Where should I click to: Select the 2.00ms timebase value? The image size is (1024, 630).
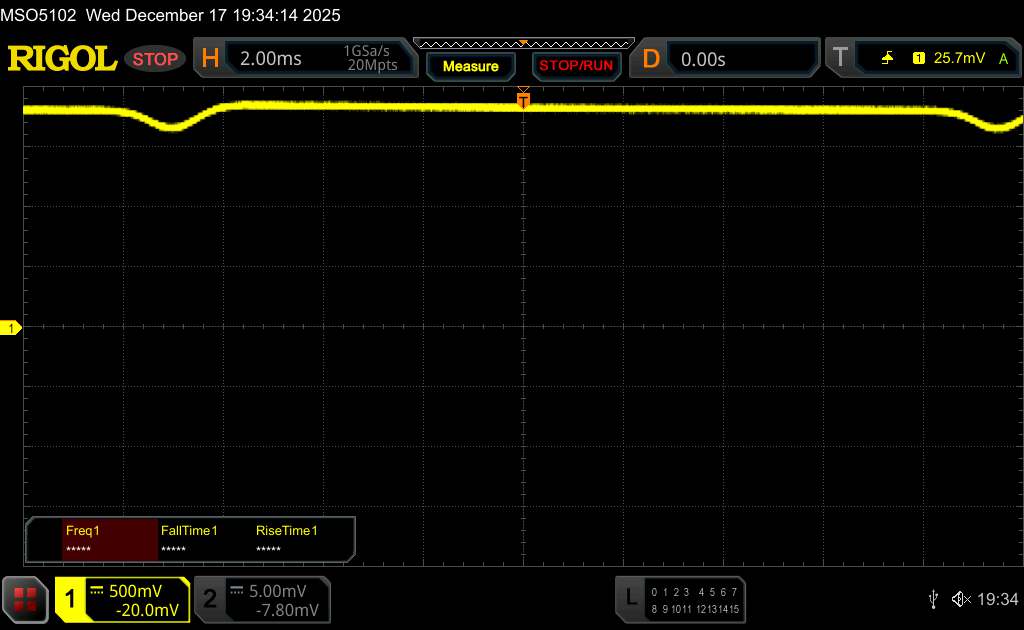(x=270, y=59)
